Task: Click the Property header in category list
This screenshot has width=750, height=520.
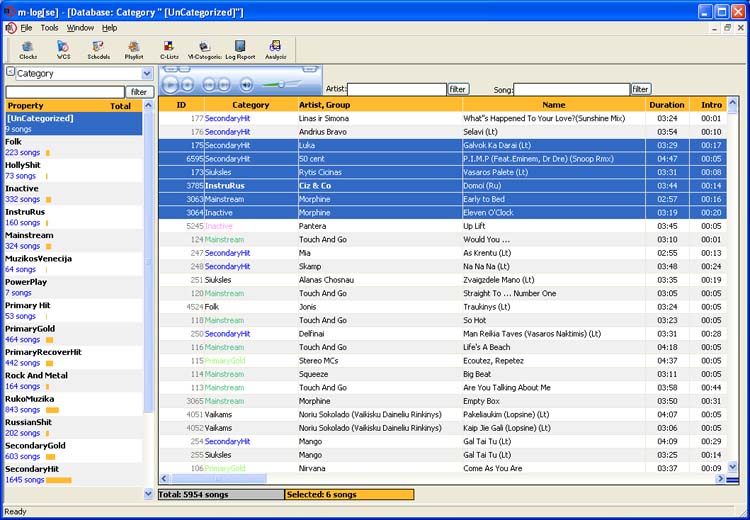Action: 25,106
